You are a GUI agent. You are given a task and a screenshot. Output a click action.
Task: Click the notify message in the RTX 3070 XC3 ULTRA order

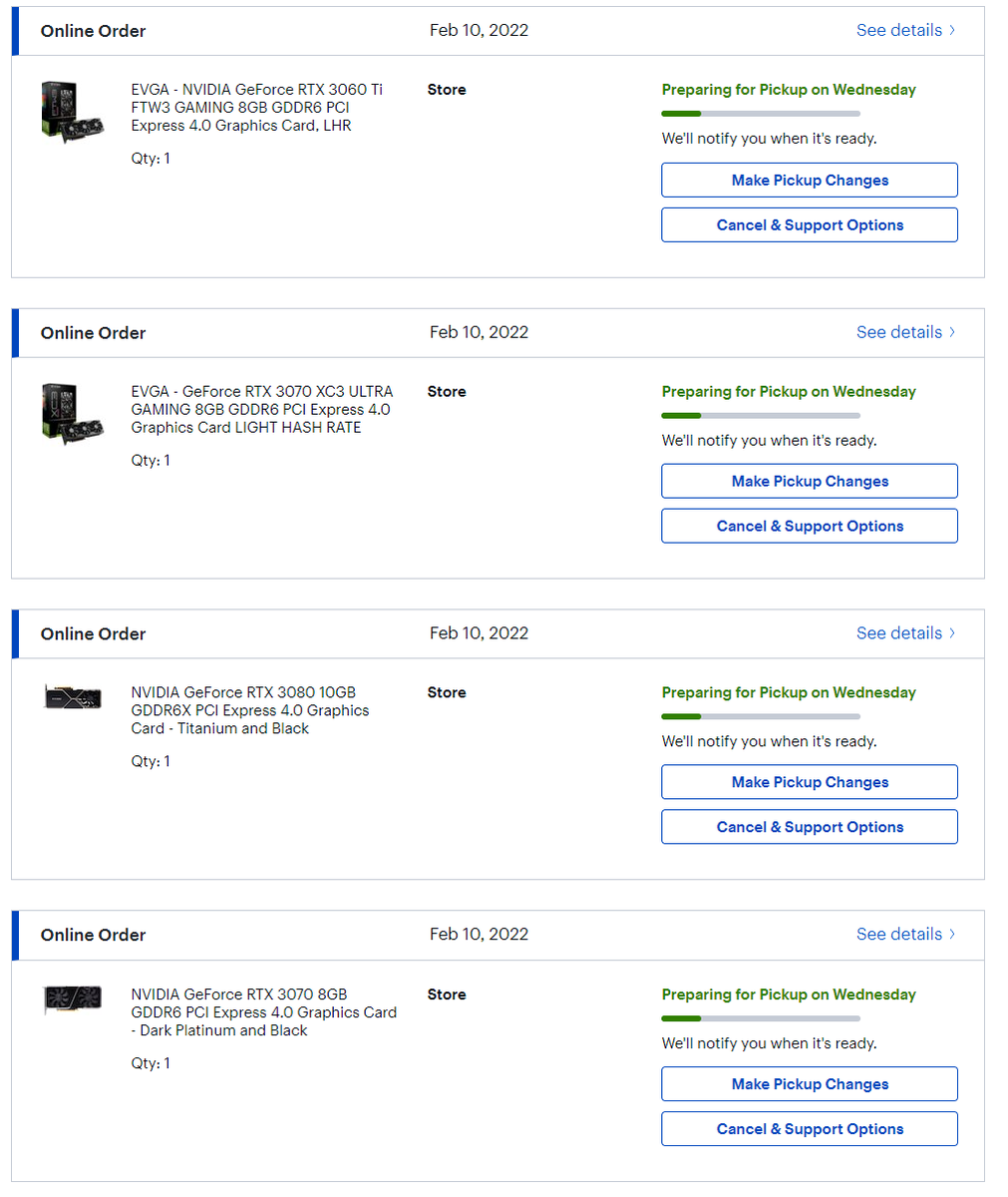click(769, 440)
